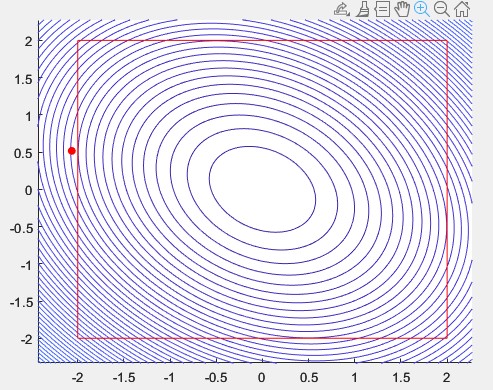Click the y-axis tick label -0.5

click(x=21, y=228)
